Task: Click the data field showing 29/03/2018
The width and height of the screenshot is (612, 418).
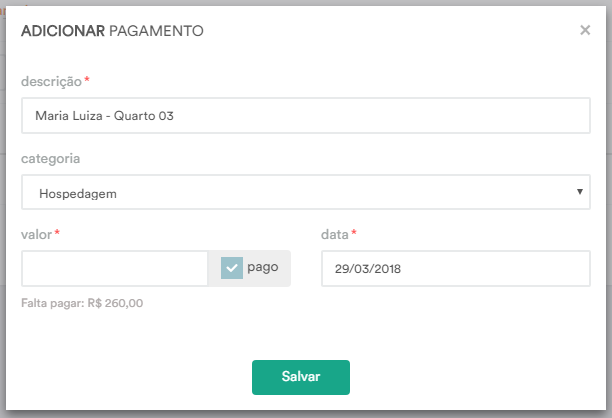Action: (x=455, y=269)
